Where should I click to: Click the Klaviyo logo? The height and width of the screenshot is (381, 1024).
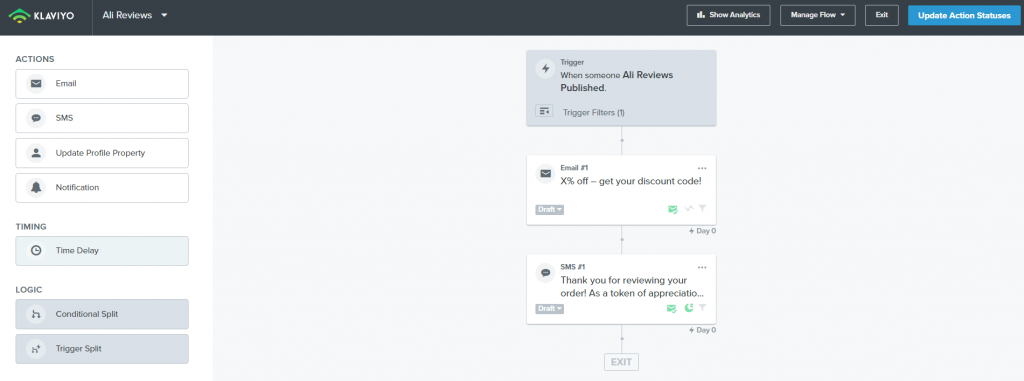41,15
